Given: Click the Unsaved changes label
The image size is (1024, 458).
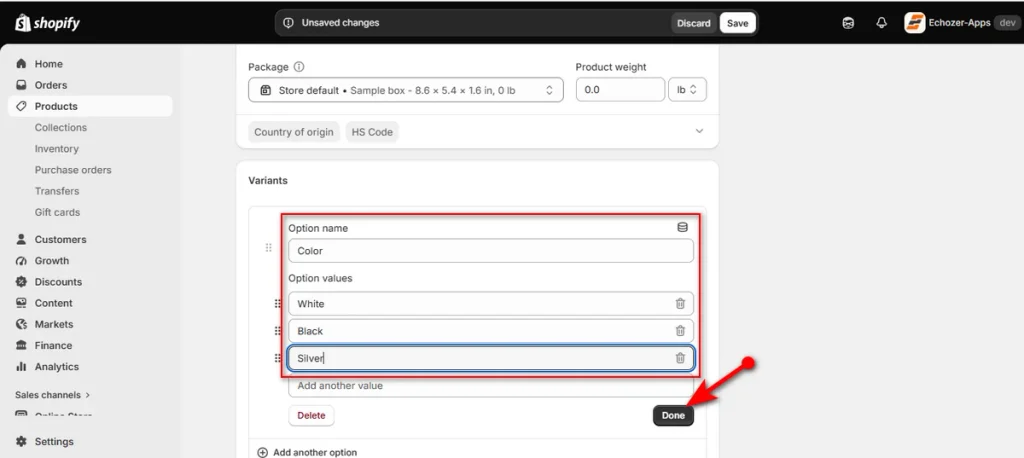Looking at the screenshot, I should click(340, 23).
